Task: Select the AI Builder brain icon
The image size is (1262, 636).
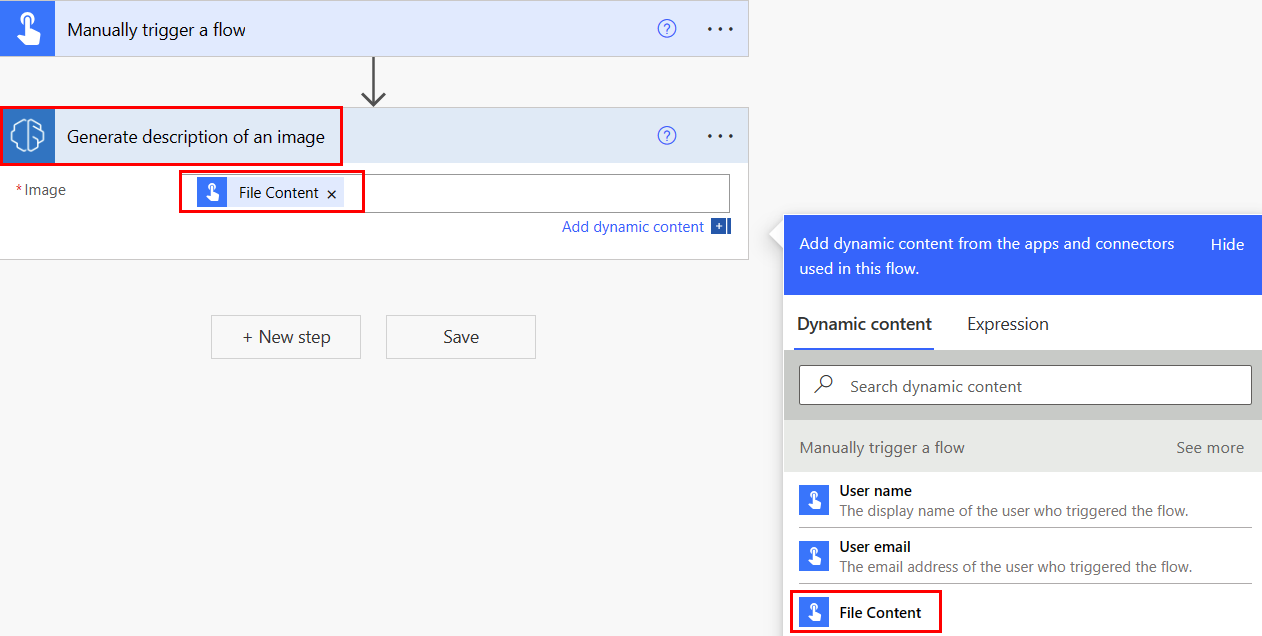Action: click(x=30, y=135)
